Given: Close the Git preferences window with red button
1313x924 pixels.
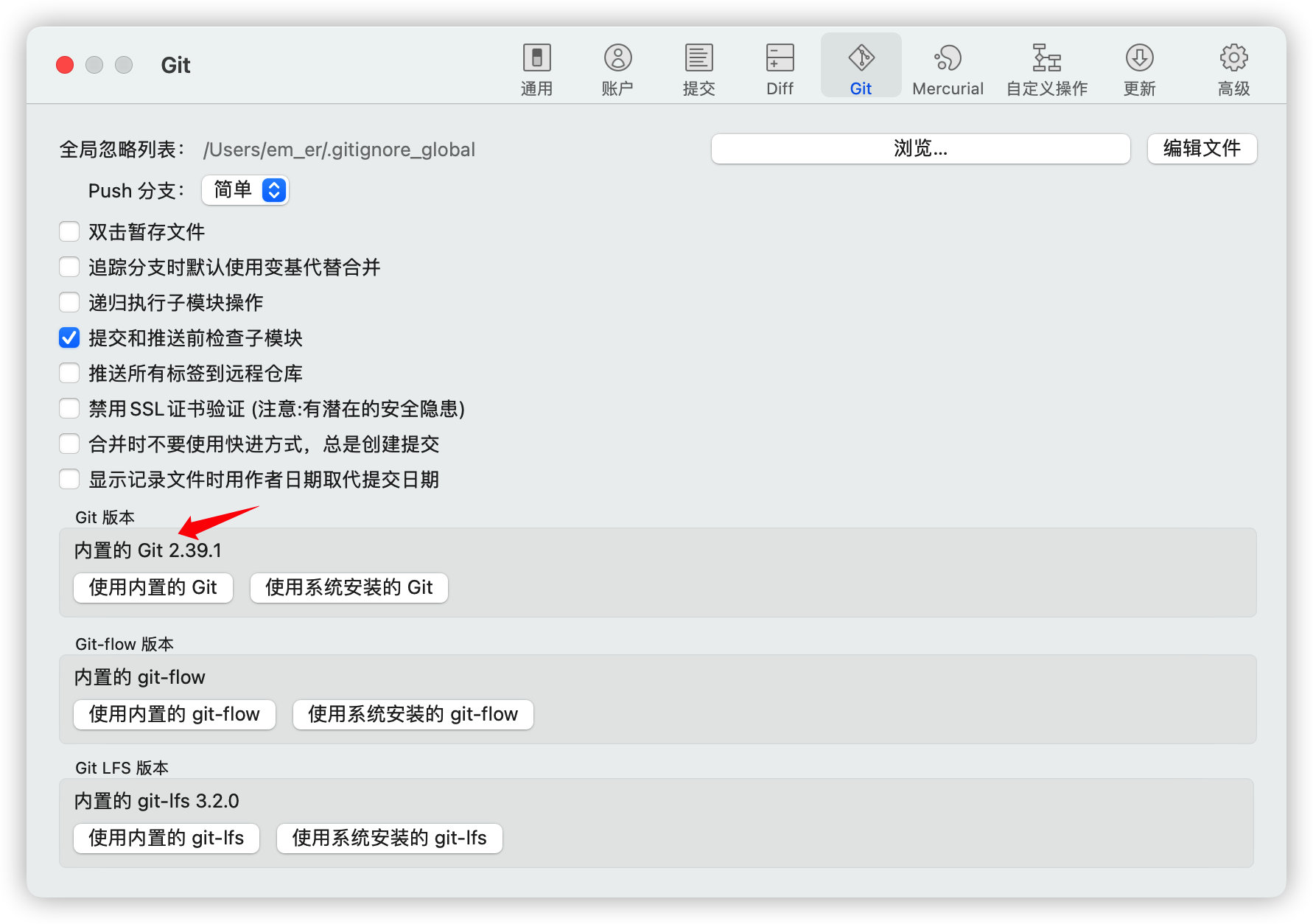Looking at the screenshot, I should [65, 65].
